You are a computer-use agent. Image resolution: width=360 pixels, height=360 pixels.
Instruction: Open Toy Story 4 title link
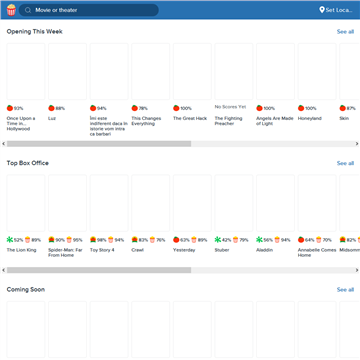(x=102, y=250)
